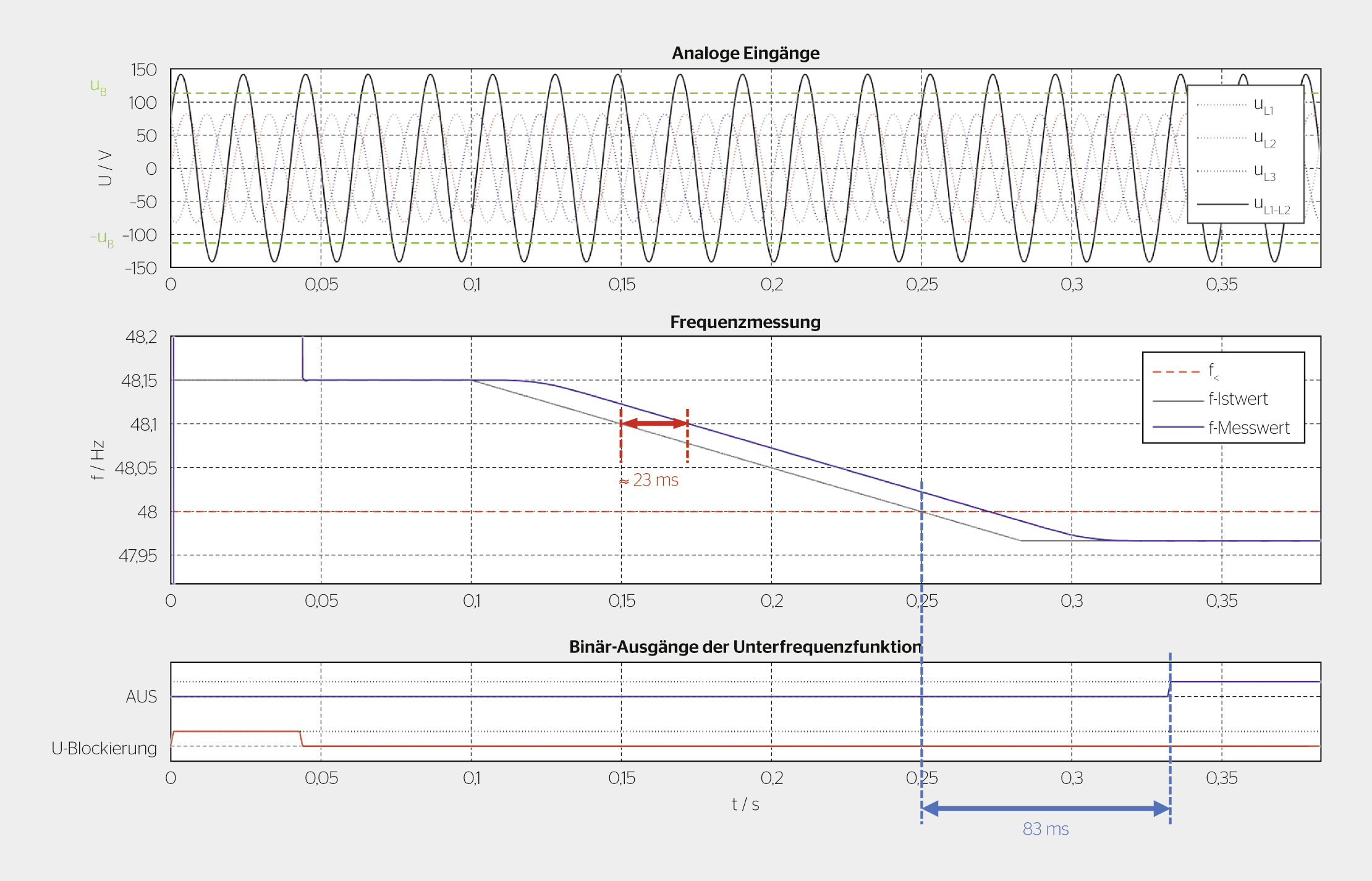Click the 'f / Hz' axis label
The width and height of the screenshot is (1372, 881).
coord(97,460)
